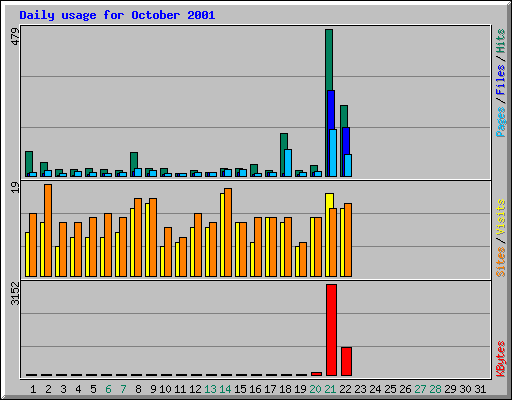Click the "Sites" legend label

point(500,262)
